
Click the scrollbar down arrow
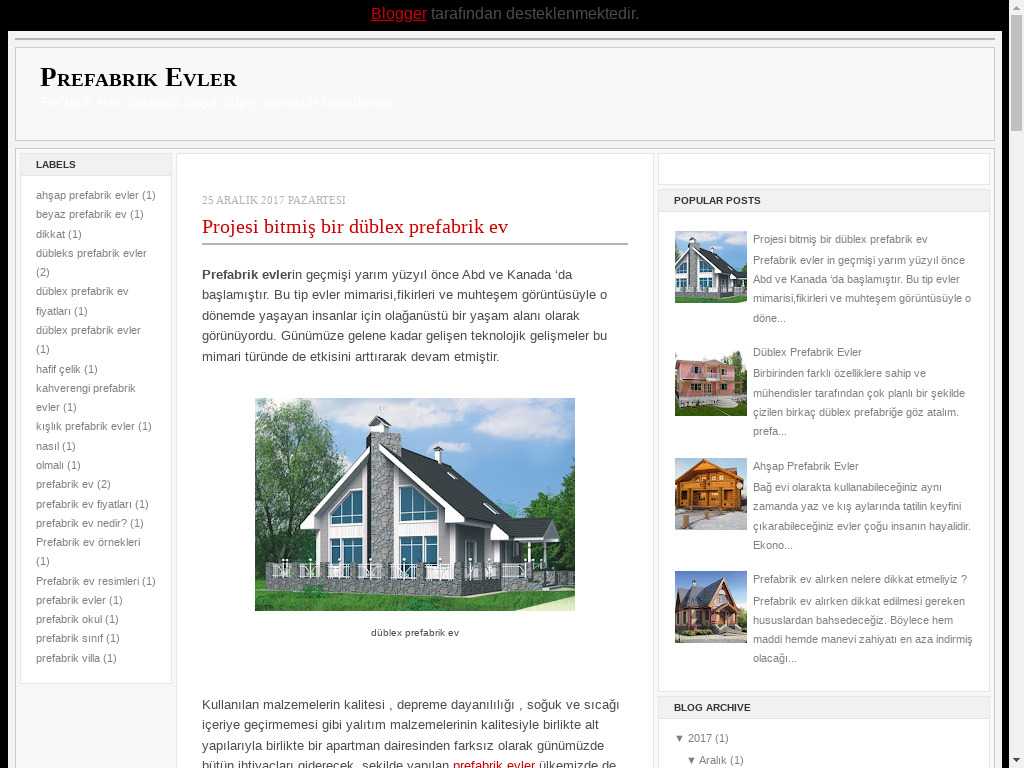[x=1015, y=759]
